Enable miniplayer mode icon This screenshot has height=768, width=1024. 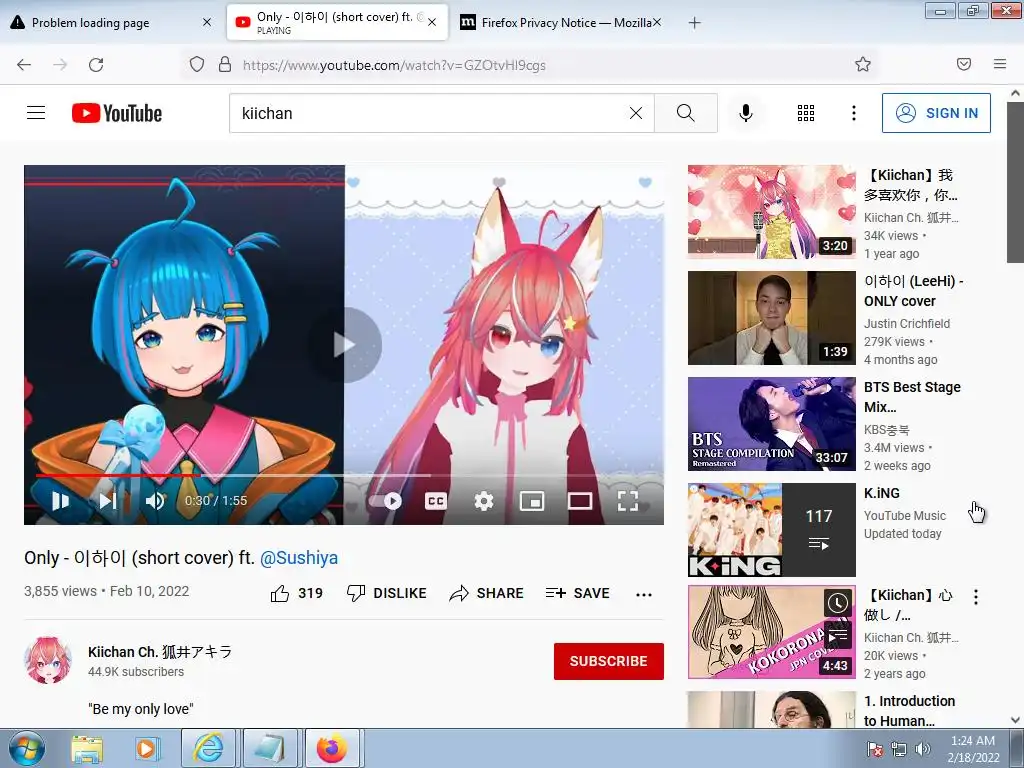(x=532, y=501)
